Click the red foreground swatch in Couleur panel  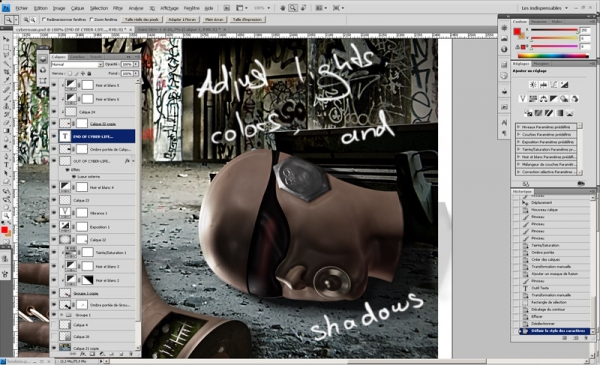coord(517,32)
